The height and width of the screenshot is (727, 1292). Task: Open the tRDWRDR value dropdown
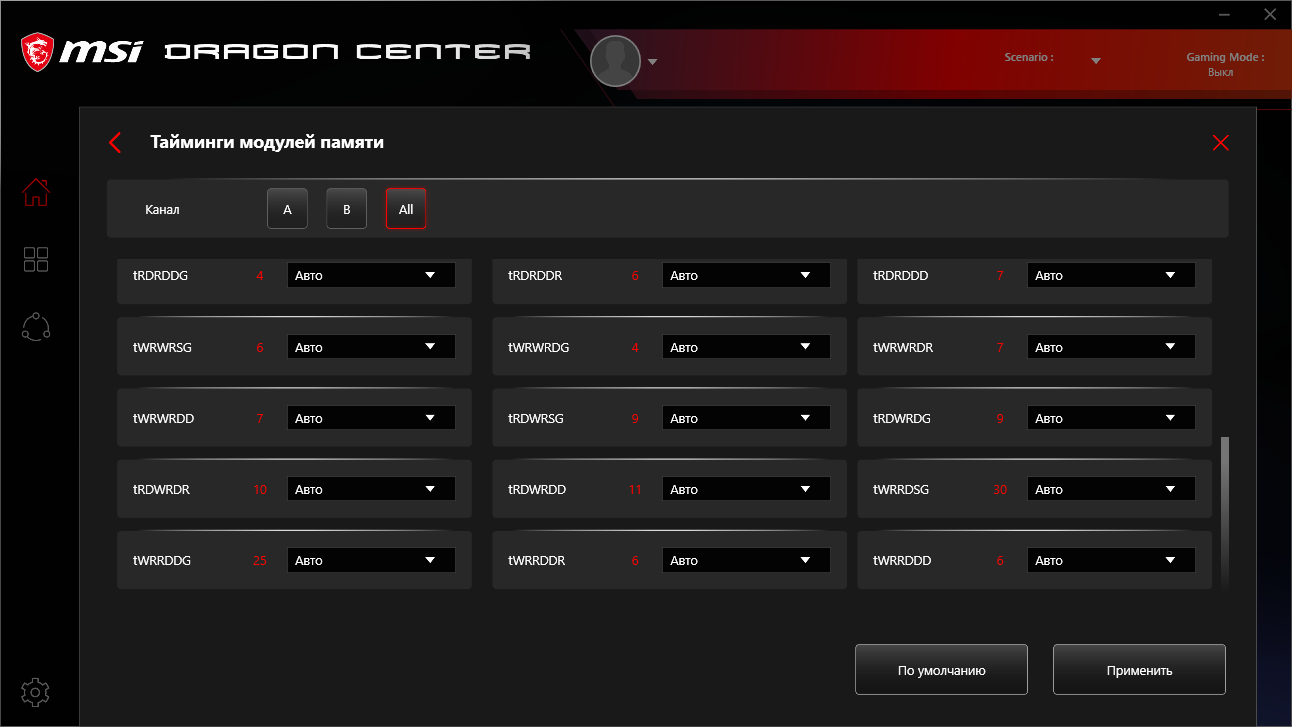coord(371,489)
